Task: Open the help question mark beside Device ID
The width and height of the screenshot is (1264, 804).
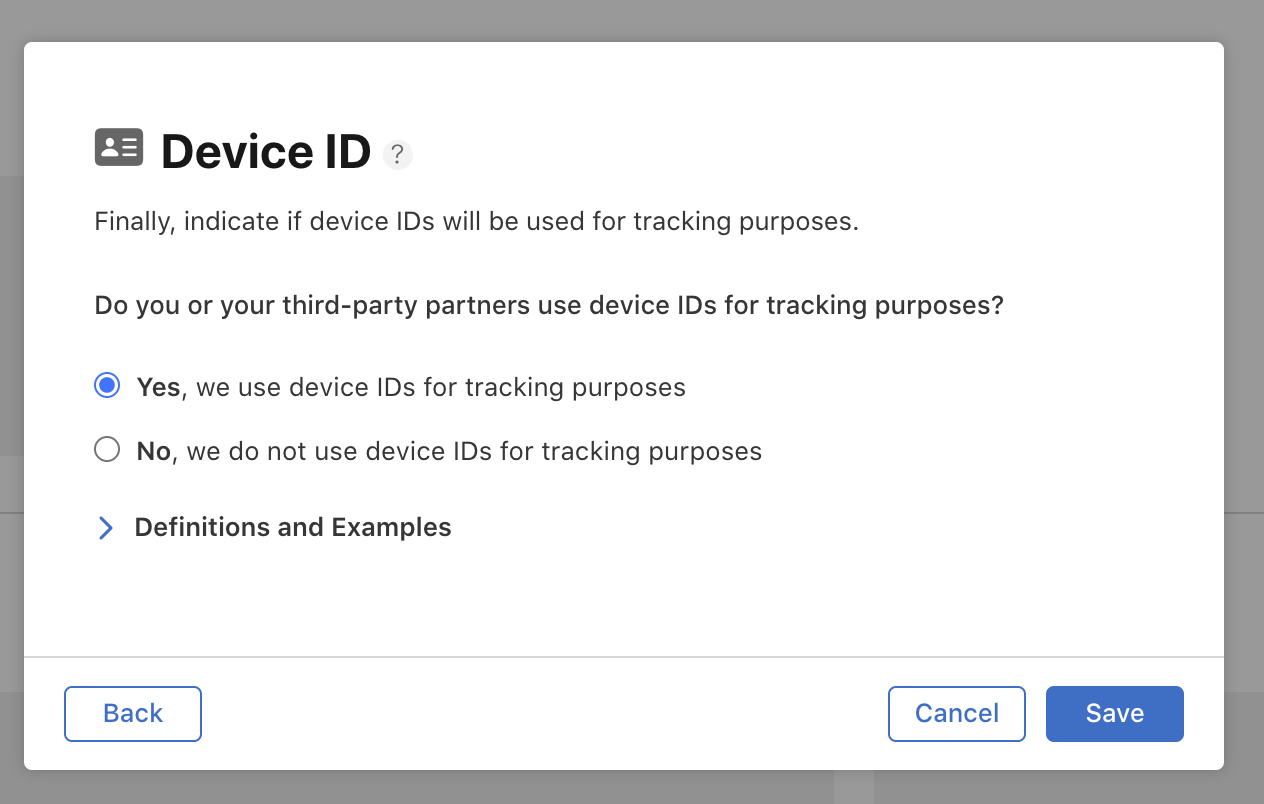Action: point(398,154)
